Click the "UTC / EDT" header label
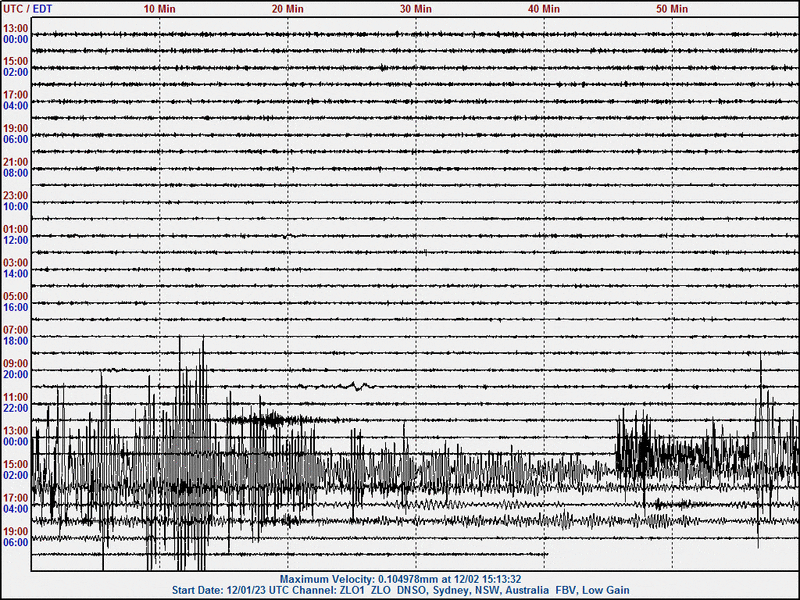 [28, 9]
